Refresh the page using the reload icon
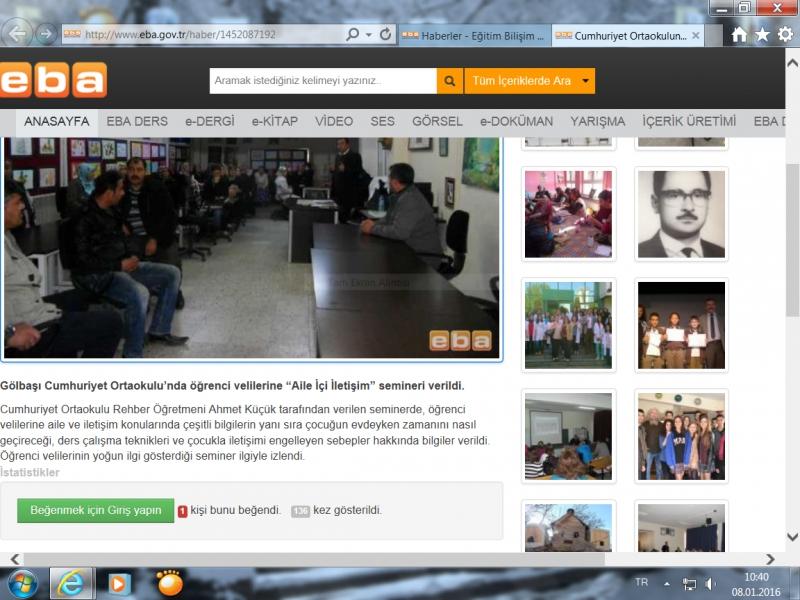This screenshot has height=600, width=800. [385, 35]
